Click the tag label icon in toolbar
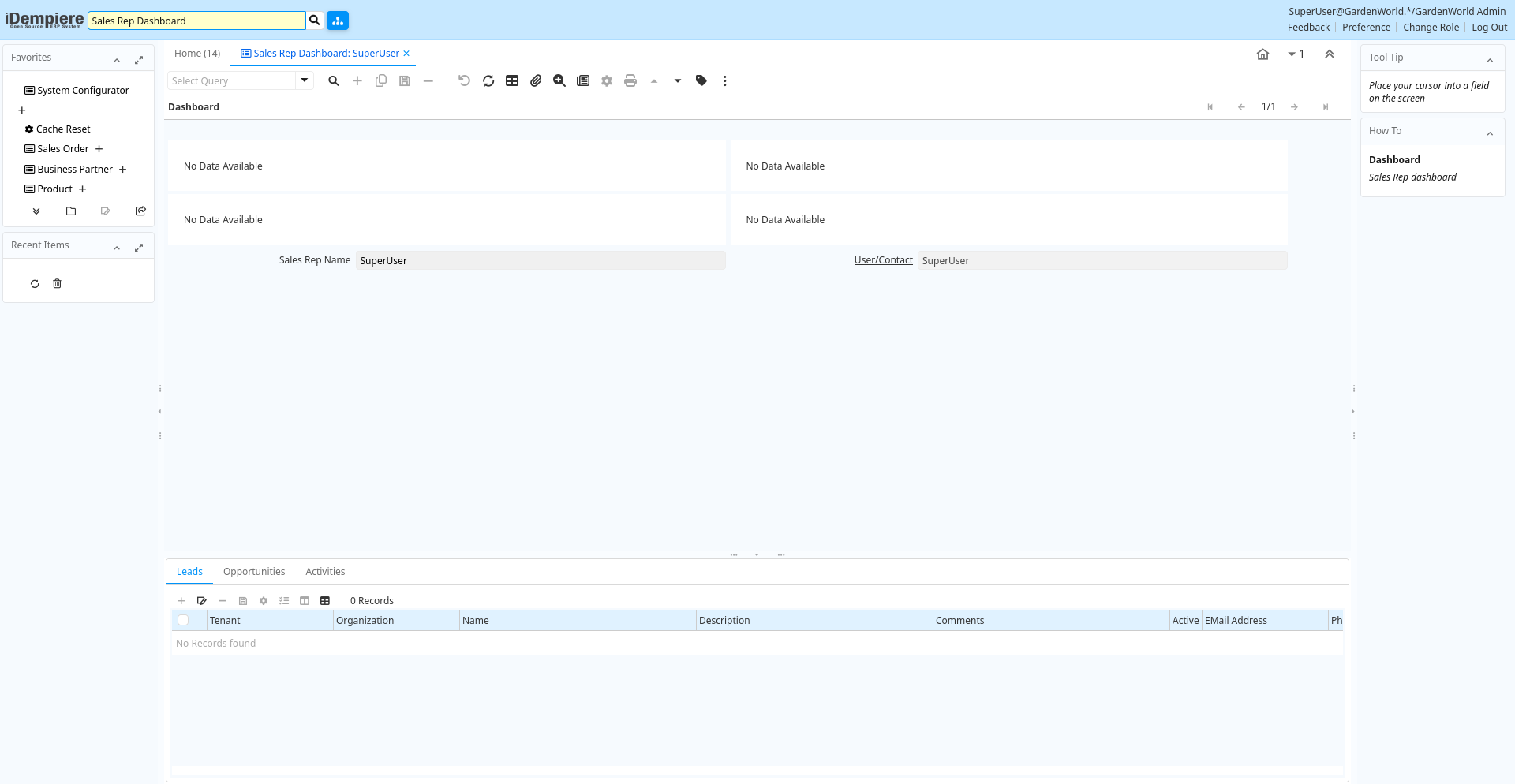1515x784 pixels. tap(701, 80)
